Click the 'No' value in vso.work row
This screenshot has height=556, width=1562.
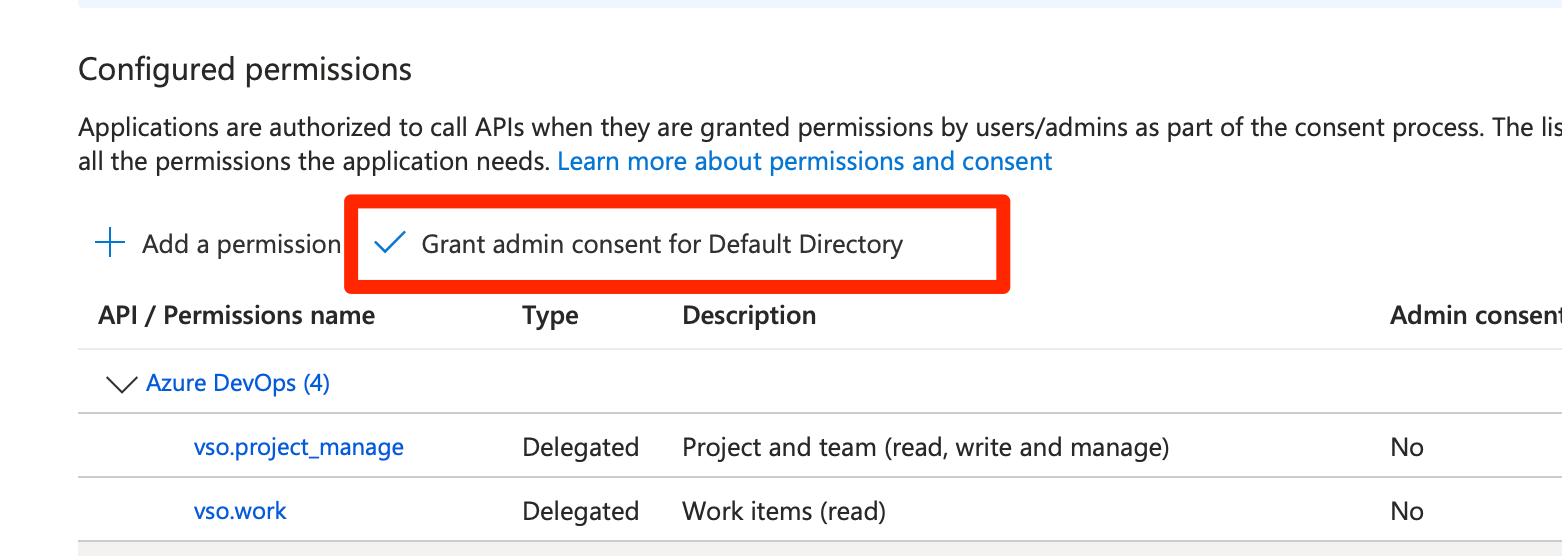click(1406, 511)
